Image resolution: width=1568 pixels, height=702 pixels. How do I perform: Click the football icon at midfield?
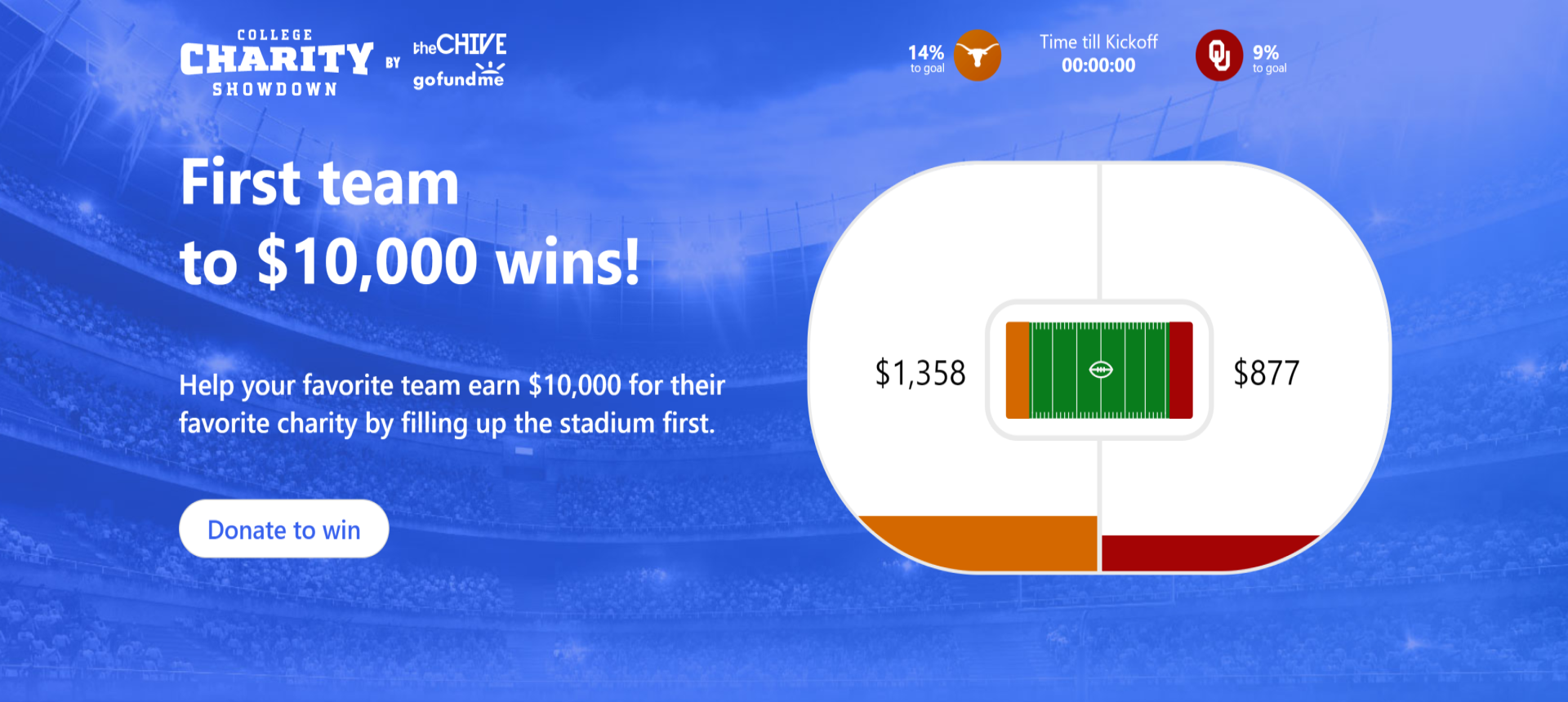pyautogui.click(x=1101, y=371)
